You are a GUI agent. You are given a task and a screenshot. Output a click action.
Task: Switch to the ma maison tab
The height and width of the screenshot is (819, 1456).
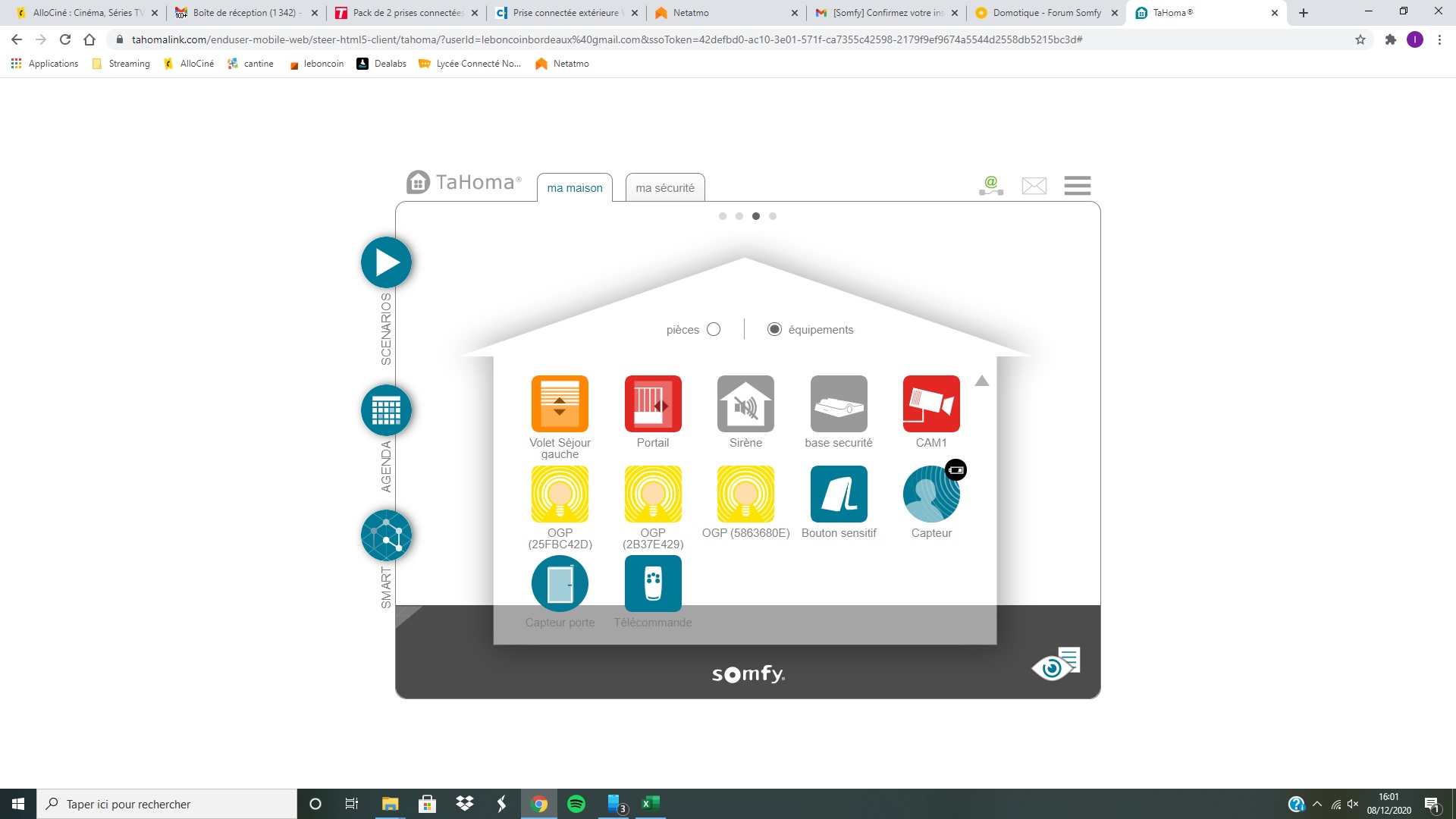[575, 188]
